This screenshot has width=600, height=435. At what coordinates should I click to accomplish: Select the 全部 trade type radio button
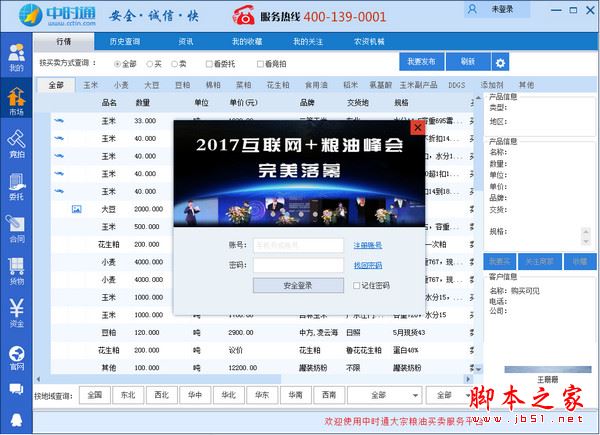point(117,64)
